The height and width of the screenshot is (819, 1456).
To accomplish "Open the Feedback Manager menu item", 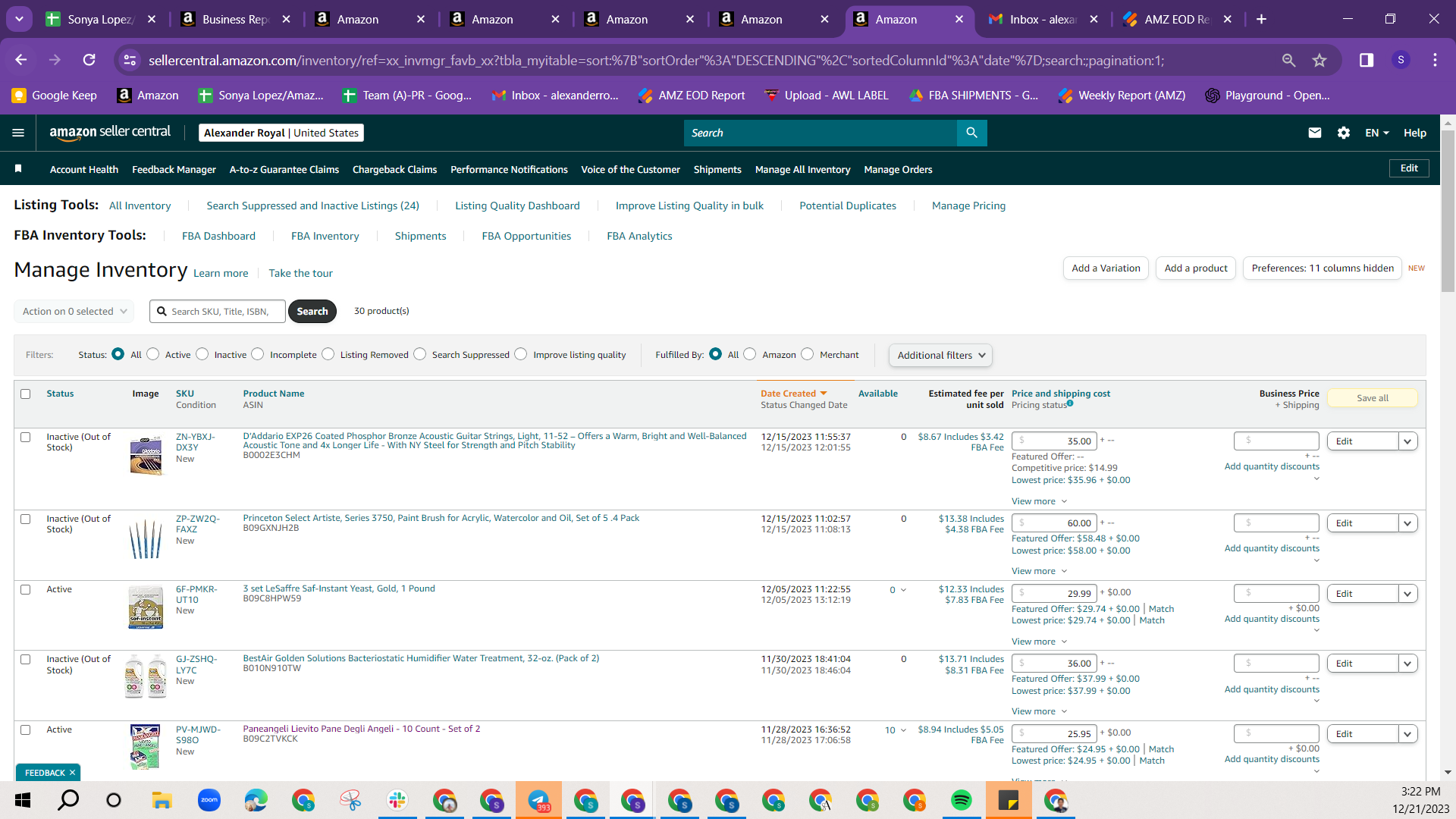I will (x=174, y=169).
